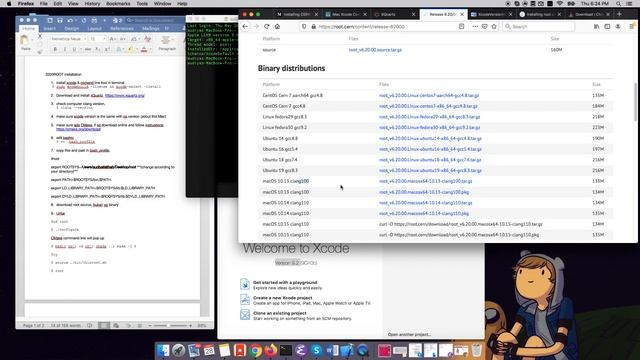Open the Word font size dropdown
Viewport: 640px width, 360px height.
tap(103, 39)
